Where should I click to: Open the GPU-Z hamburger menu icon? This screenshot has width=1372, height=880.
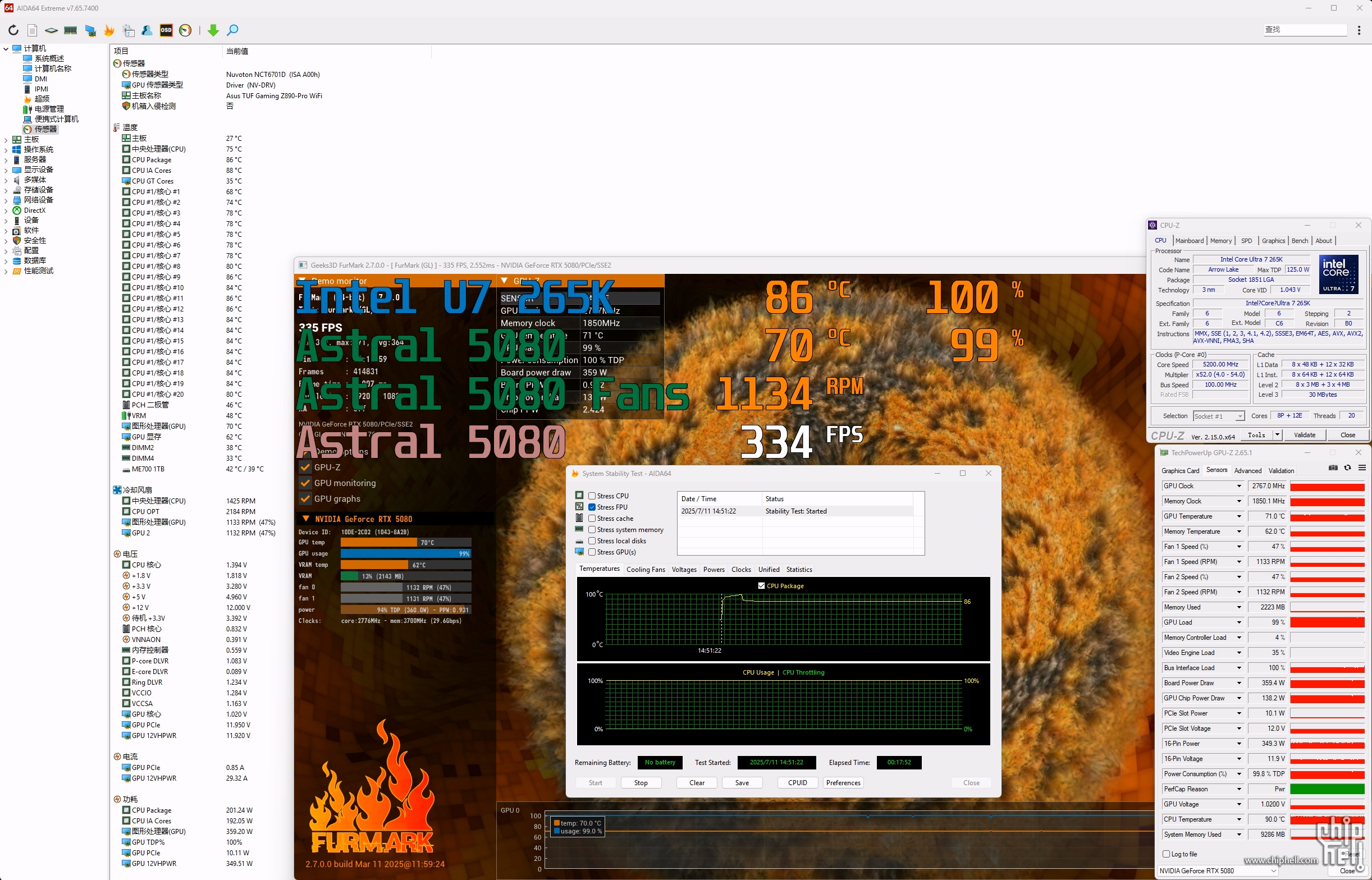1362,467
